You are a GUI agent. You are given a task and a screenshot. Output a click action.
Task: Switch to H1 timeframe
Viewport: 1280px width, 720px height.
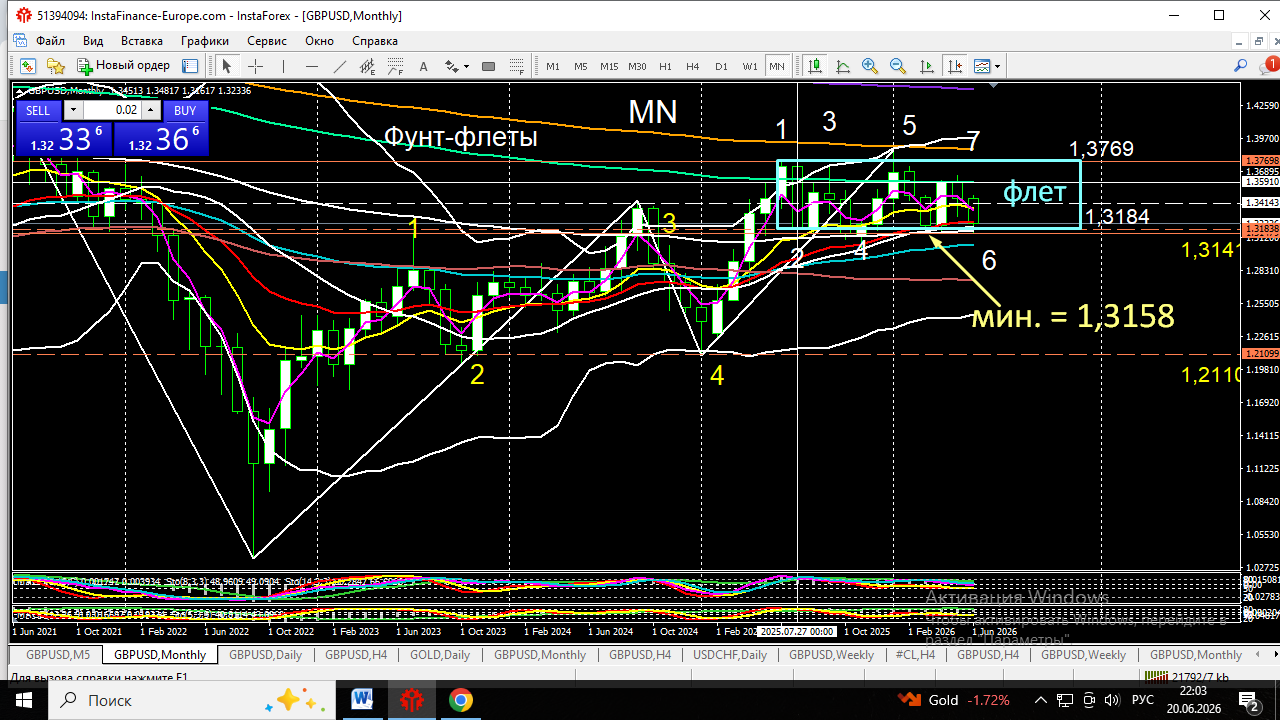point(665,66)
